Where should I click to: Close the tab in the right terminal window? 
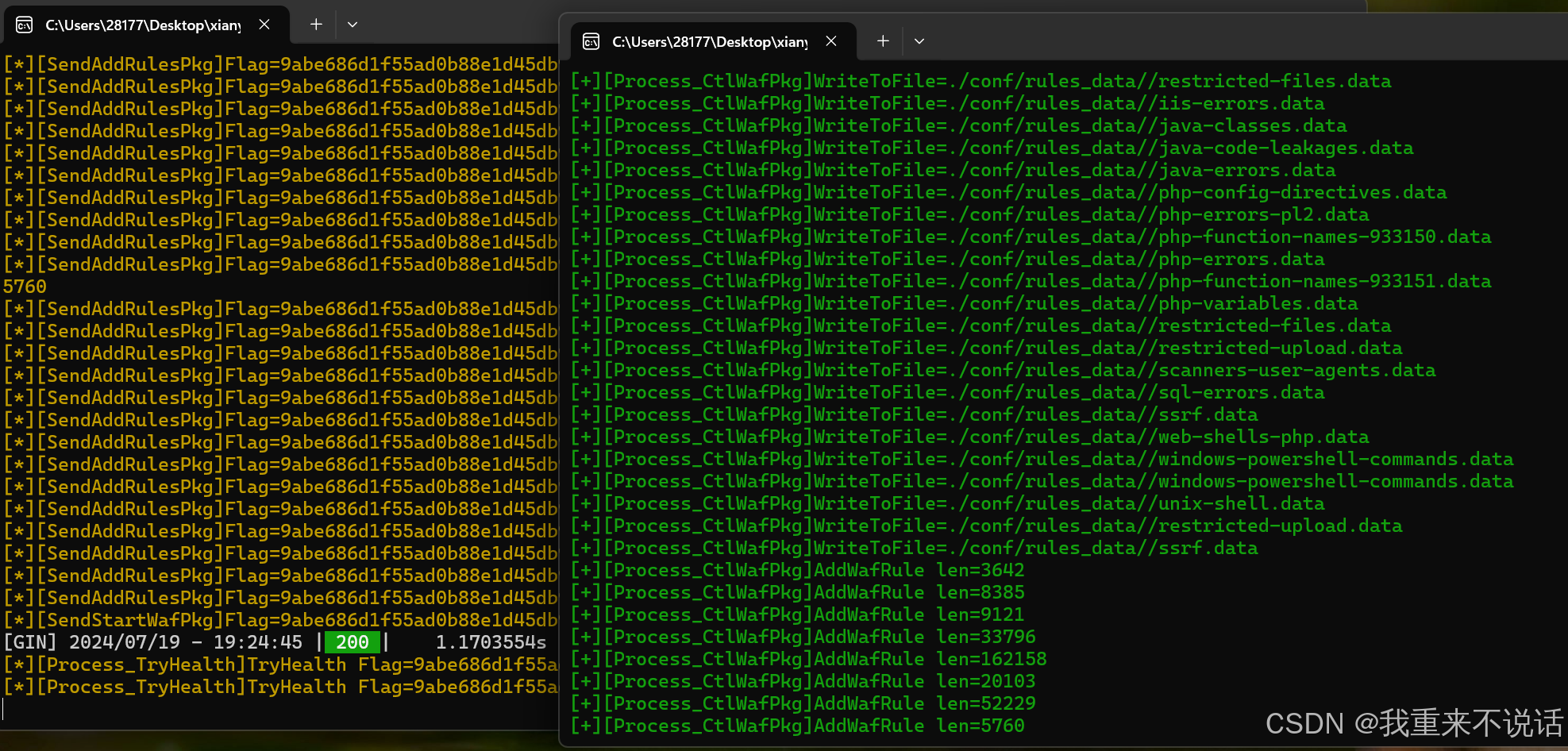coord(831,41)
